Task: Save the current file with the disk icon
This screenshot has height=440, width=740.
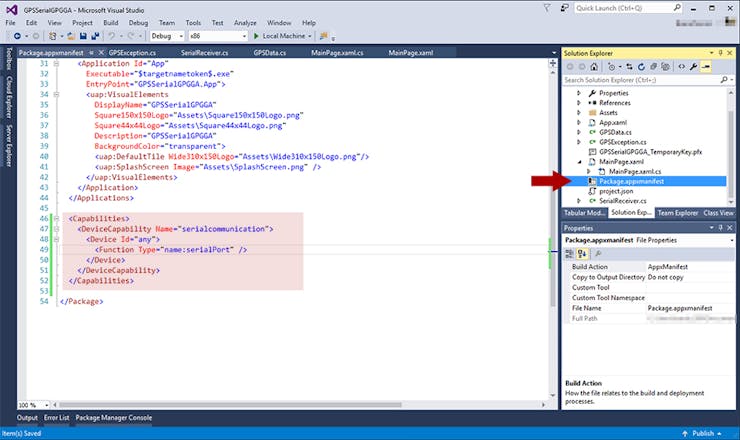Action: tap(83, 36)
